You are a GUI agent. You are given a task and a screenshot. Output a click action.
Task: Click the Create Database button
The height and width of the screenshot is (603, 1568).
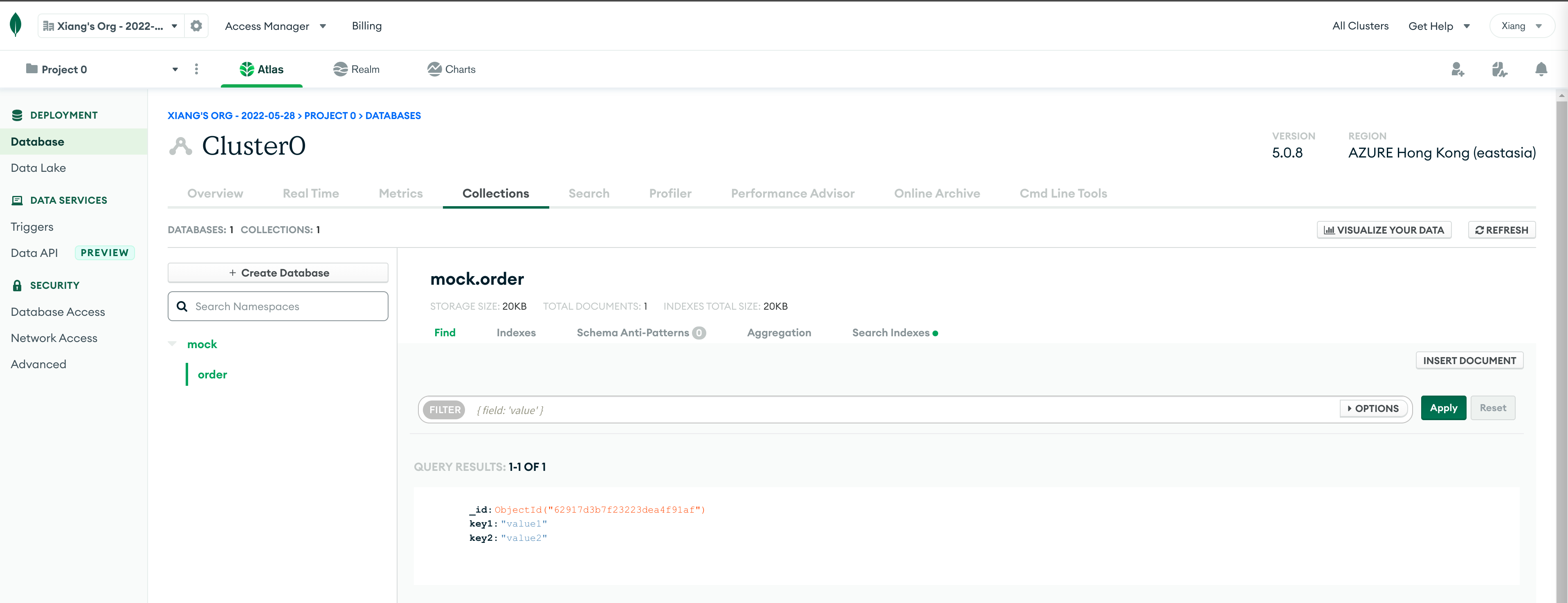278,273
